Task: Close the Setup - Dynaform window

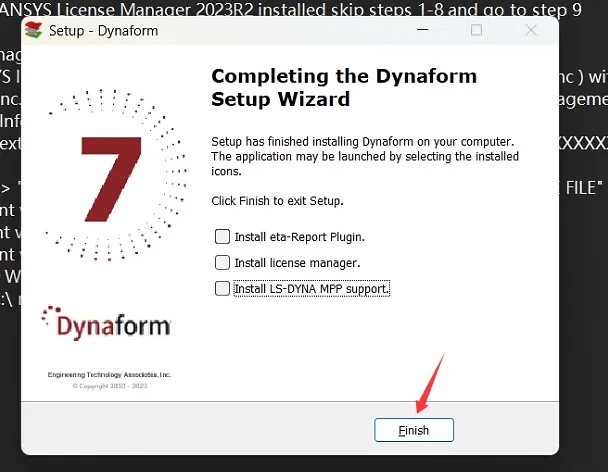Action: [x=531, y=30]
